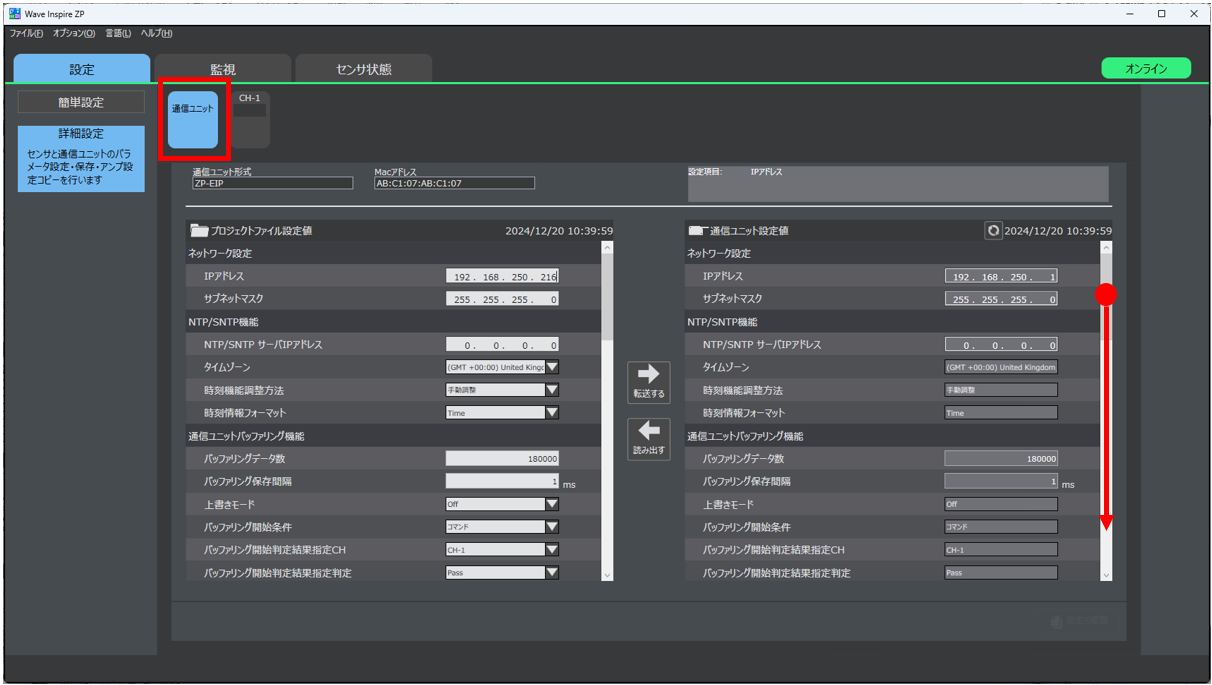Viewport: 1212px width, 685px height.
Task: Open the 言語(L) menu
Action: tap(118, 33)
